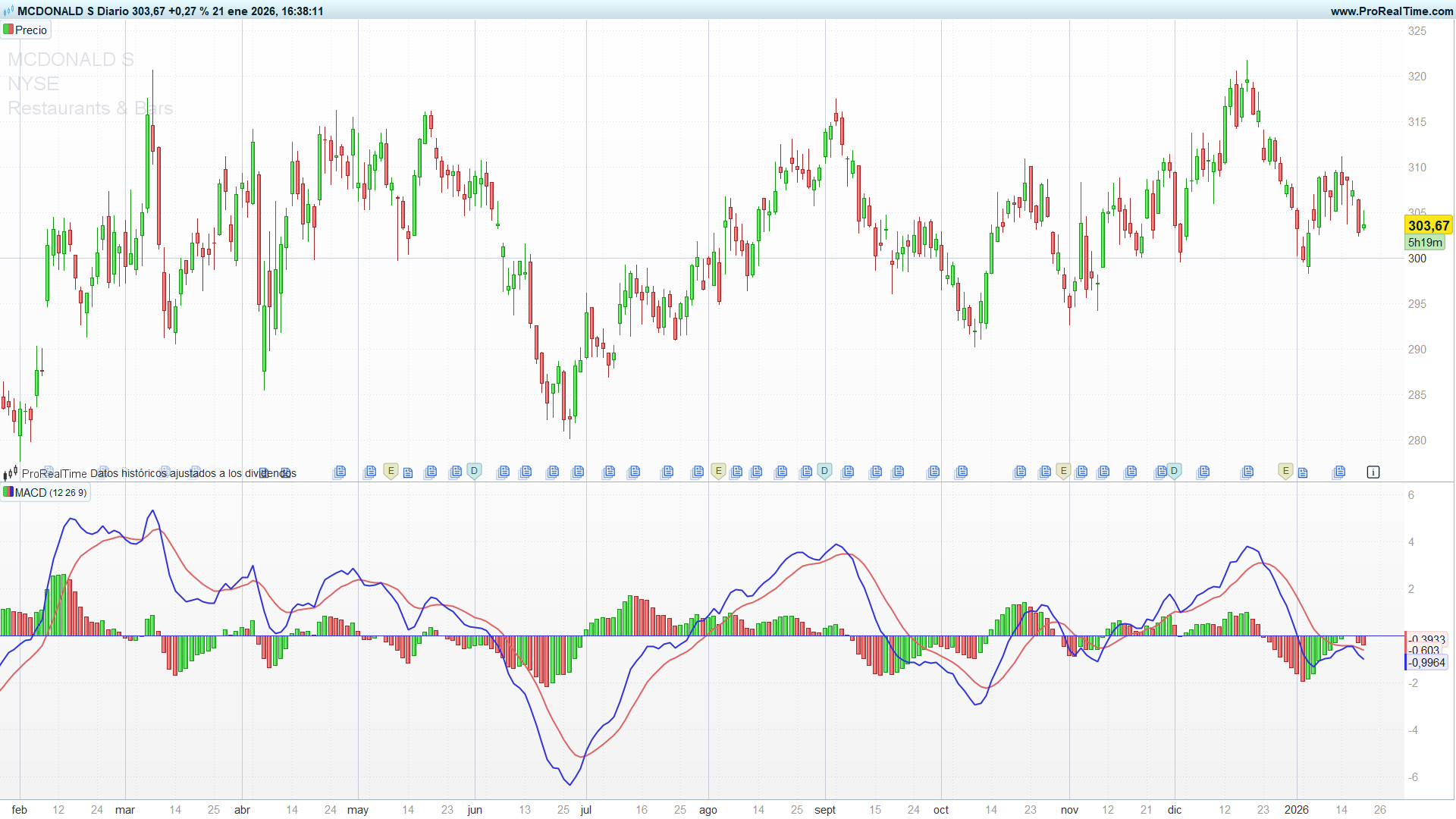Open the news icon just left of the June D marker
1456x819 pixels.
click(456, 472)
